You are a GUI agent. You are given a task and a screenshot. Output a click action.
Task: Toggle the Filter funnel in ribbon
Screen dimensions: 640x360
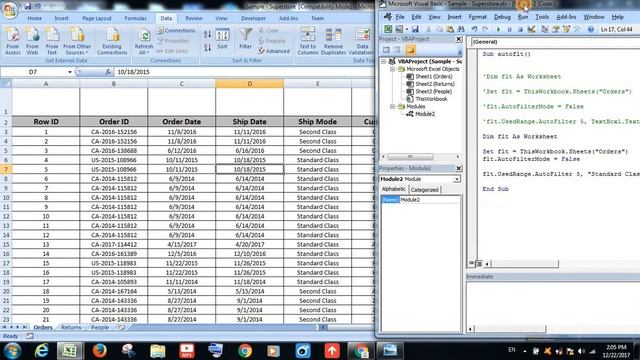[245, 39]
